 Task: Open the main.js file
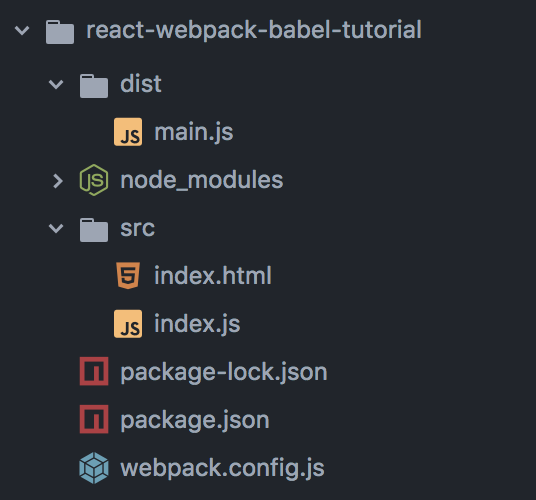click(x=194, y=132)
